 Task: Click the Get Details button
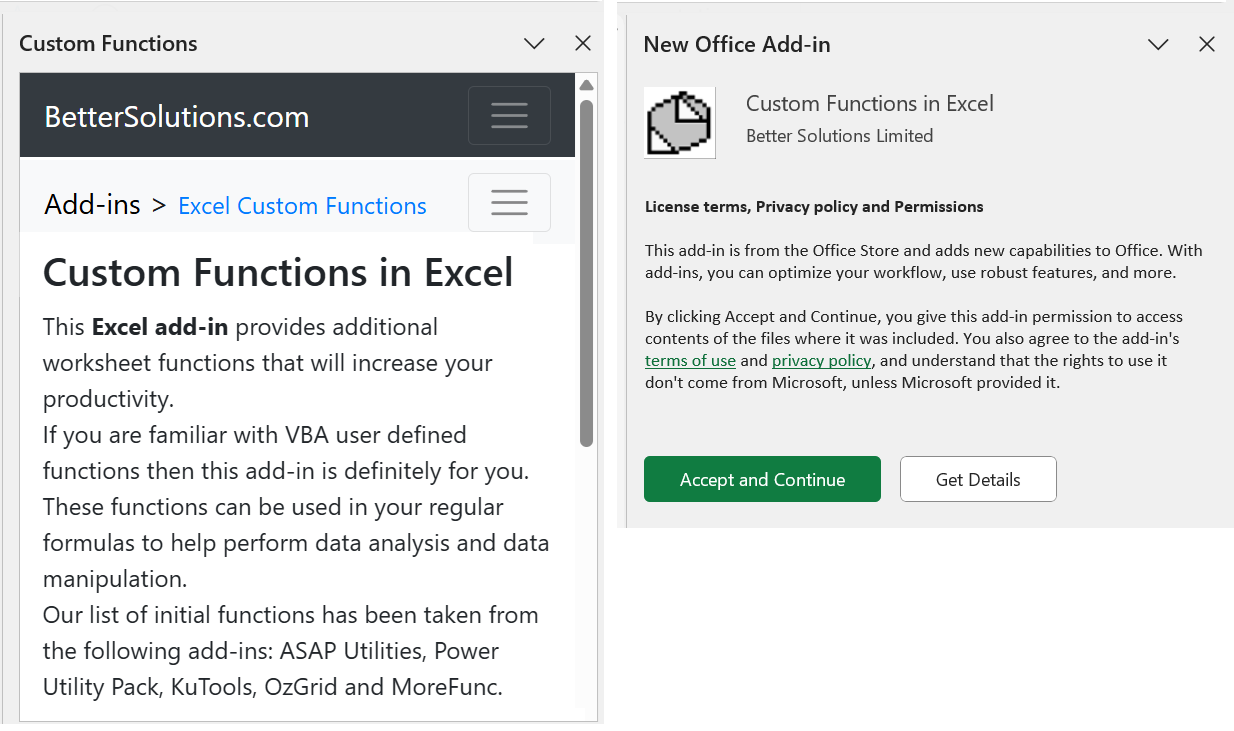(978, 479)
